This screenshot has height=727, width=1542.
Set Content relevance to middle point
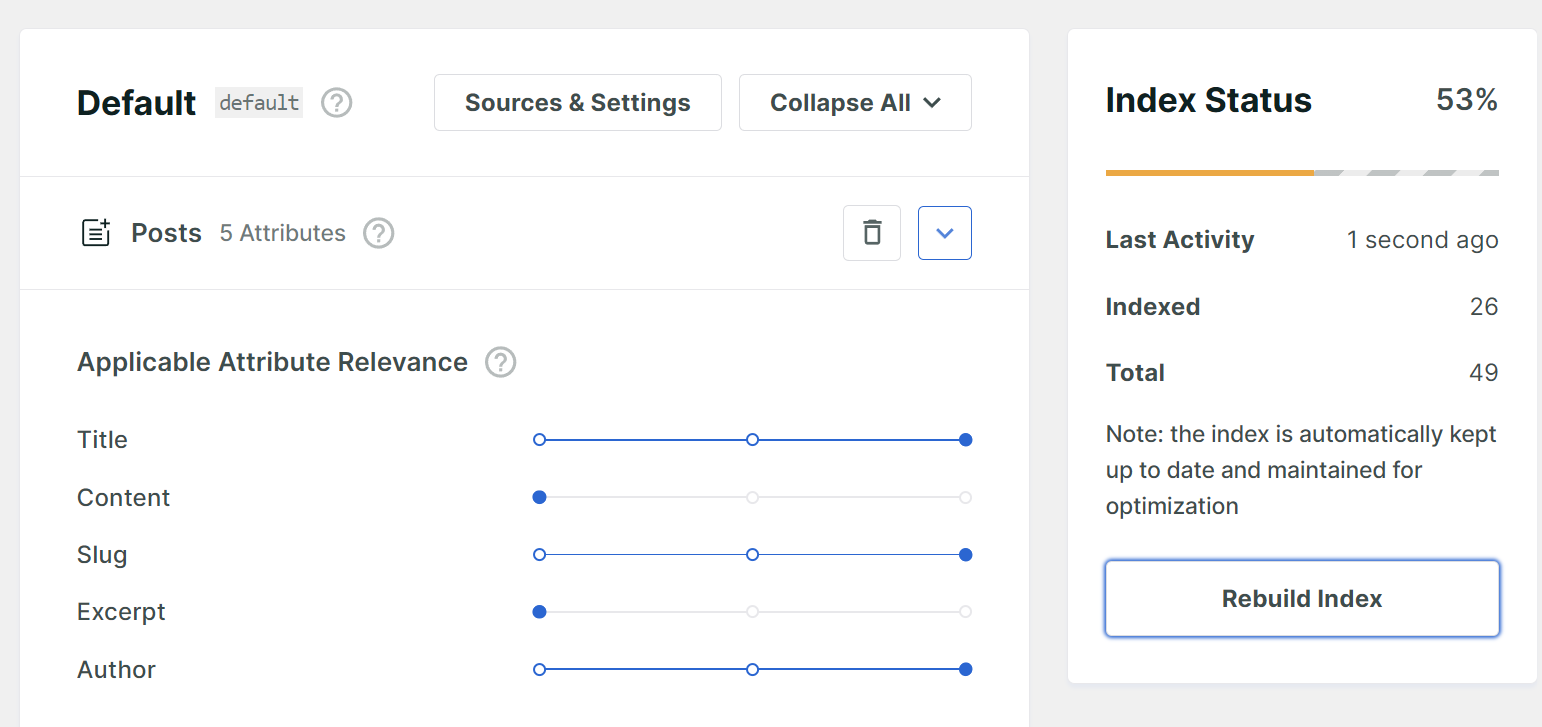tap(753, 497)
